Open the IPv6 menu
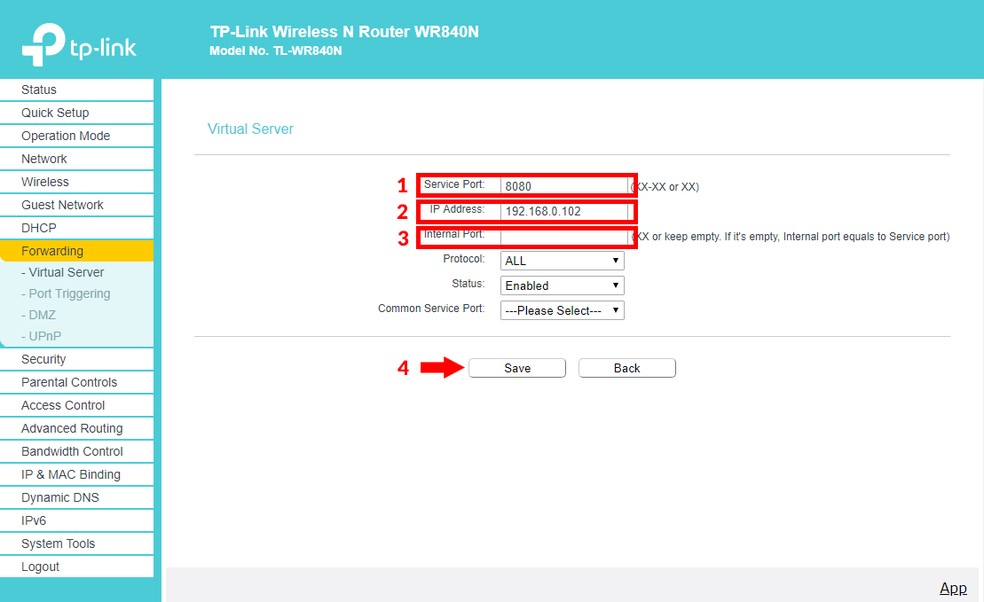 pyautogui.click(x=77, y=520)
